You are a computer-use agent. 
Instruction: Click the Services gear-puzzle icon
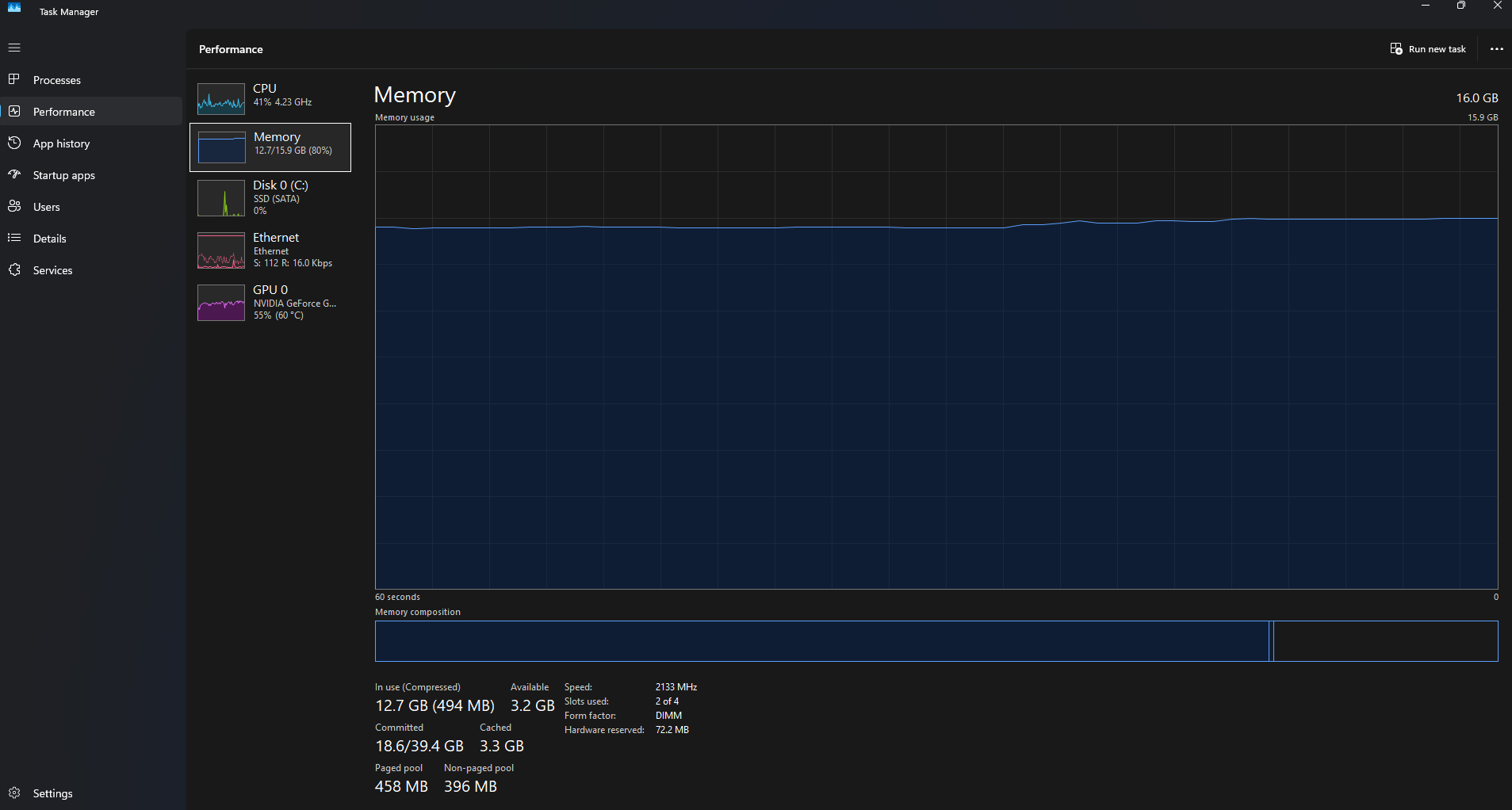click(14, 269)
